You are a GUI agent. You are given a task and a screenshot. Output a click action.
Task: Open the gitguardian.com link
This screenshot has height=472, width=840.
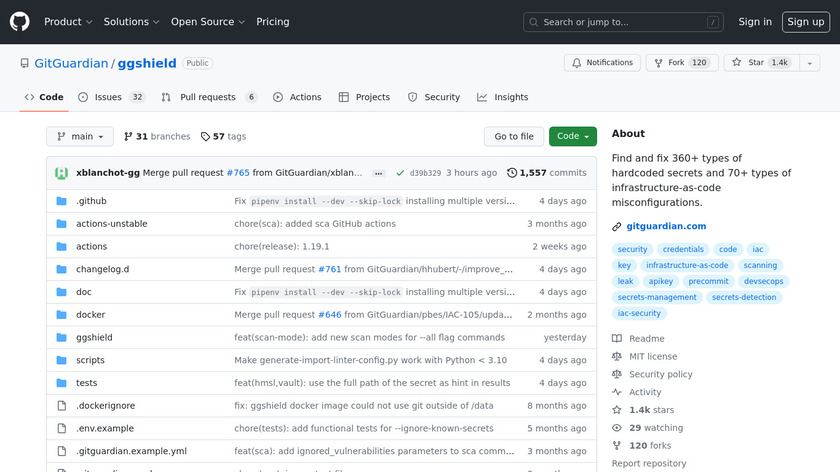tap(666, 226)
